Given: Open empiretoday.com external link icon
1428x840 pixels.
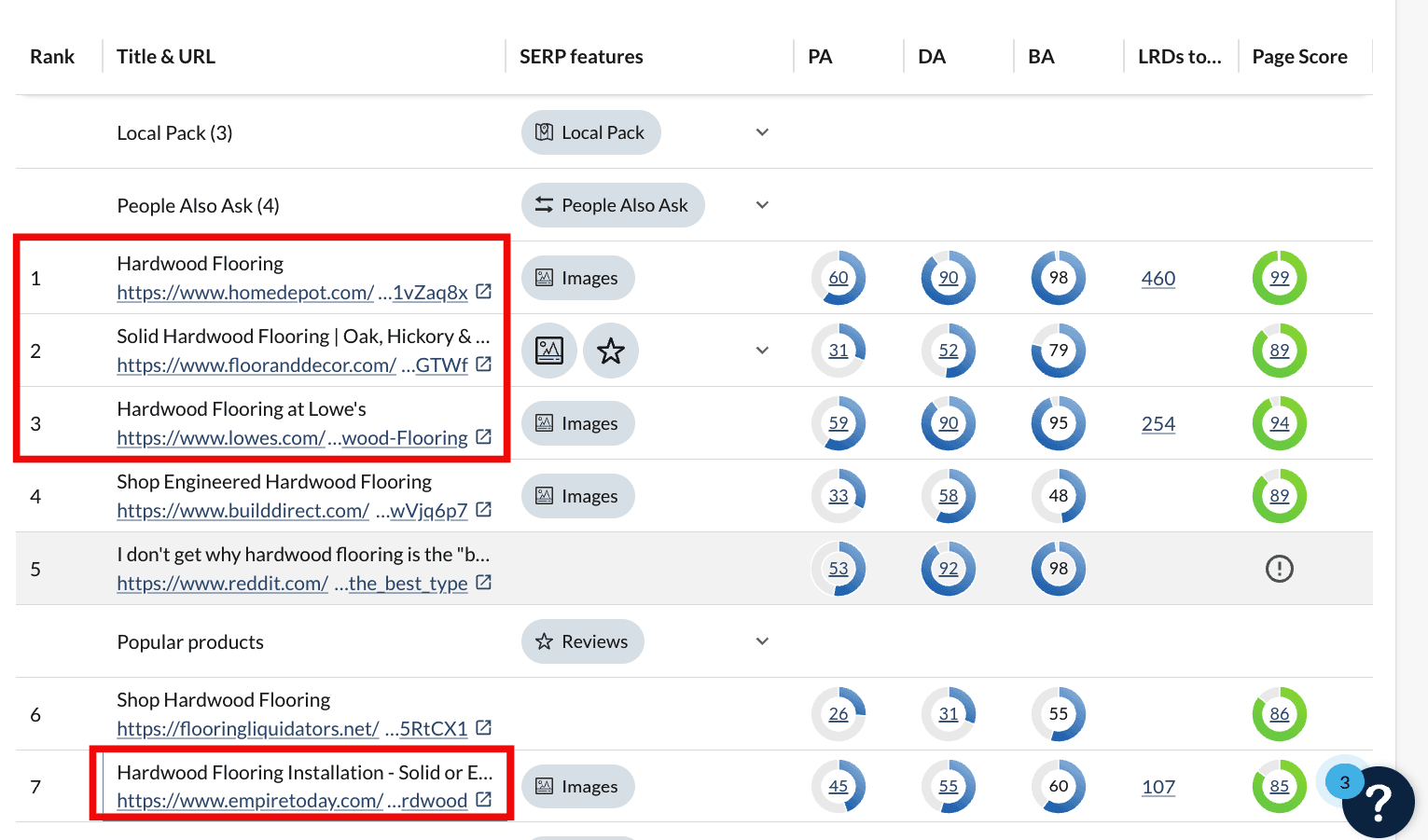Looking at the screenshot, I should 483,800.
